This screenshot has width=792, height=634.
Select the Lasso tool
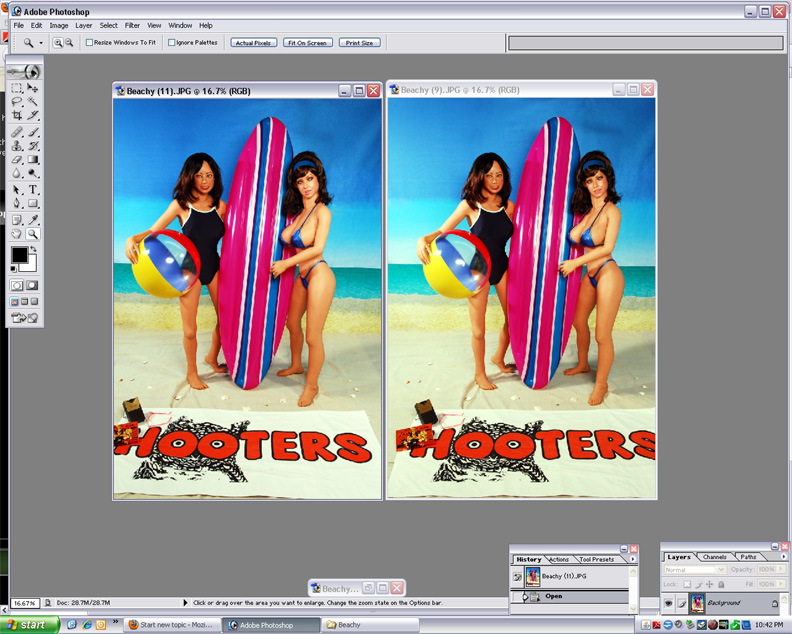pos(17,101)
